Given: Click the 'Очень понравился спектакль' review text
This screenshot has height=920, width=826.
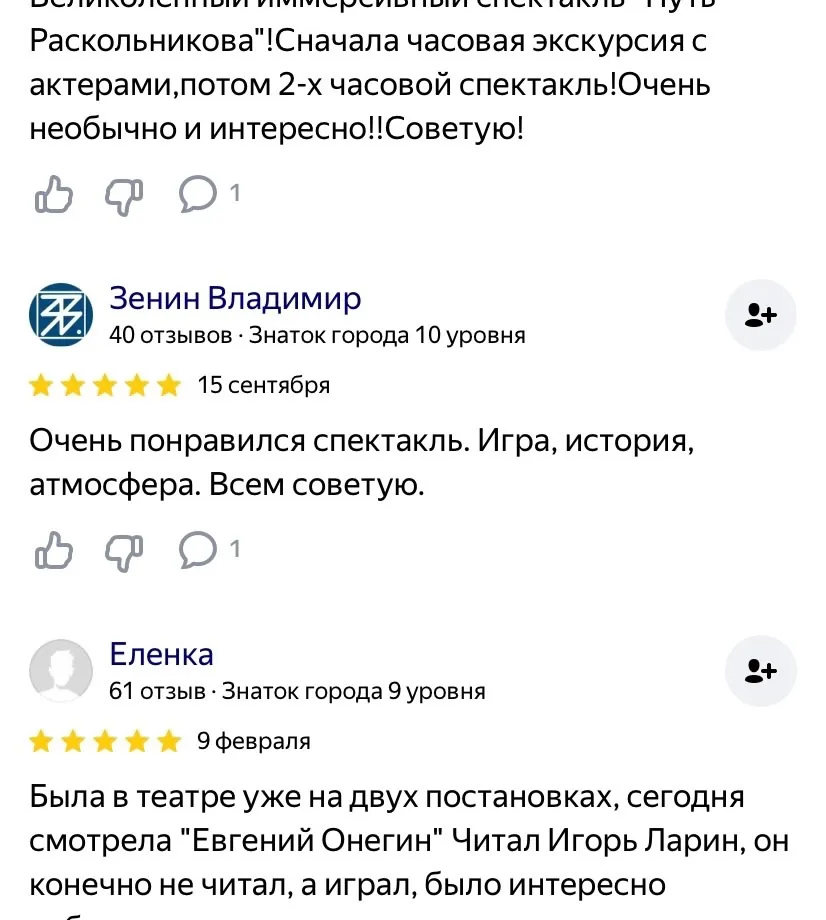Looking at the screenshot, I should pos(361,463).
